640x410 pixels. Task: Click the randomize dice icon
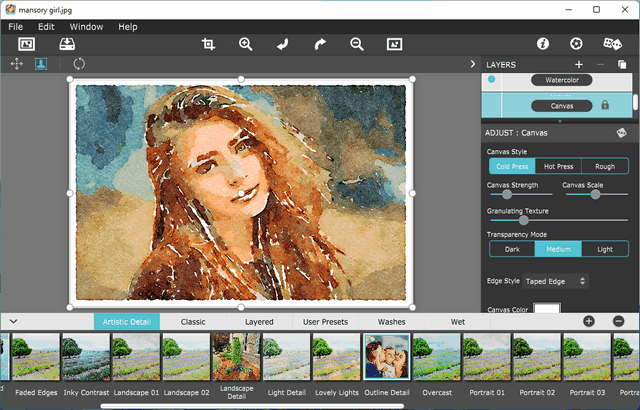click(x=612, y=44)
